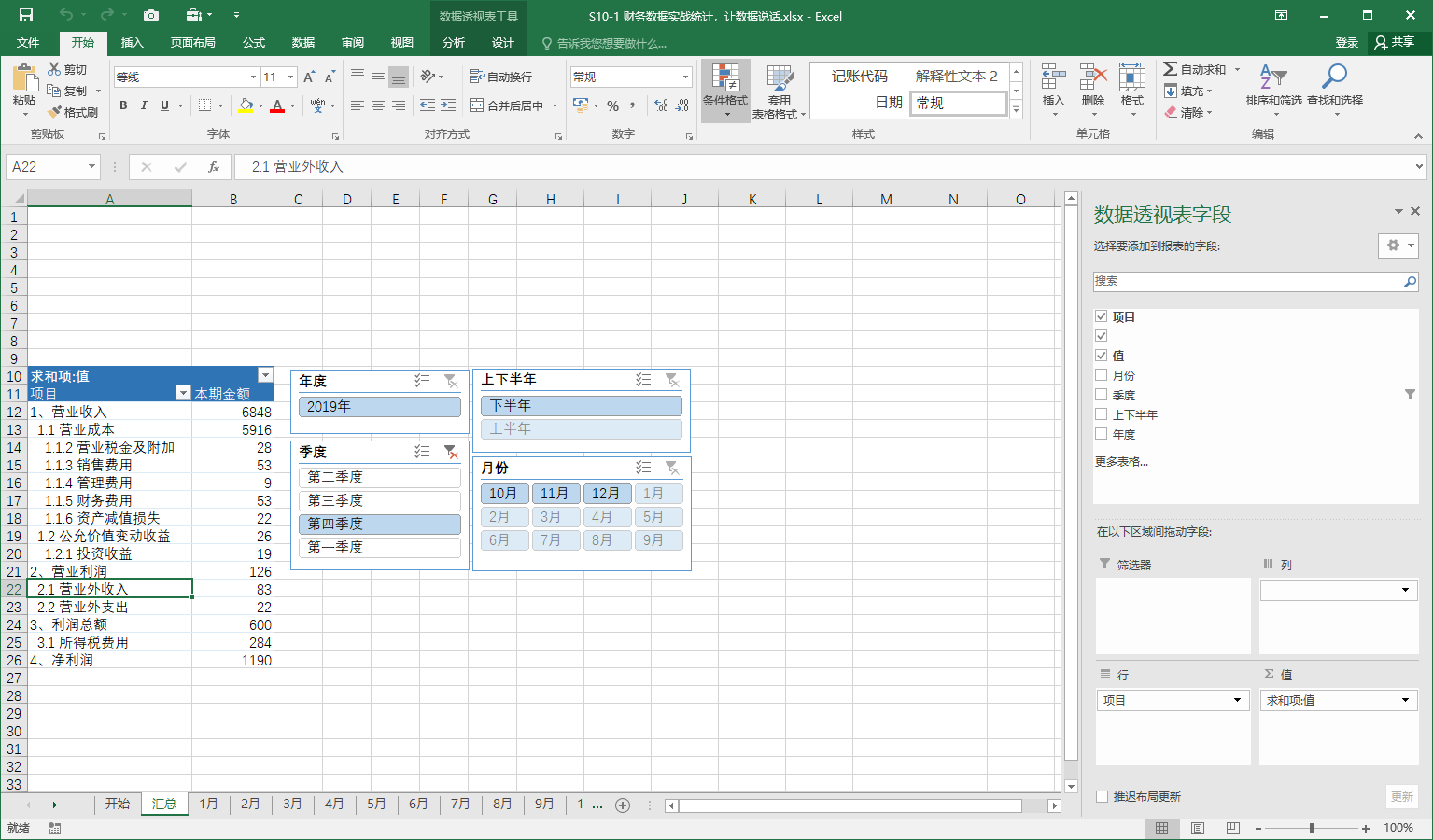Viewport: 1433px width, 840px height.
Task: Check the 年度 field checkbox
Action: (x=1102, y=434)
